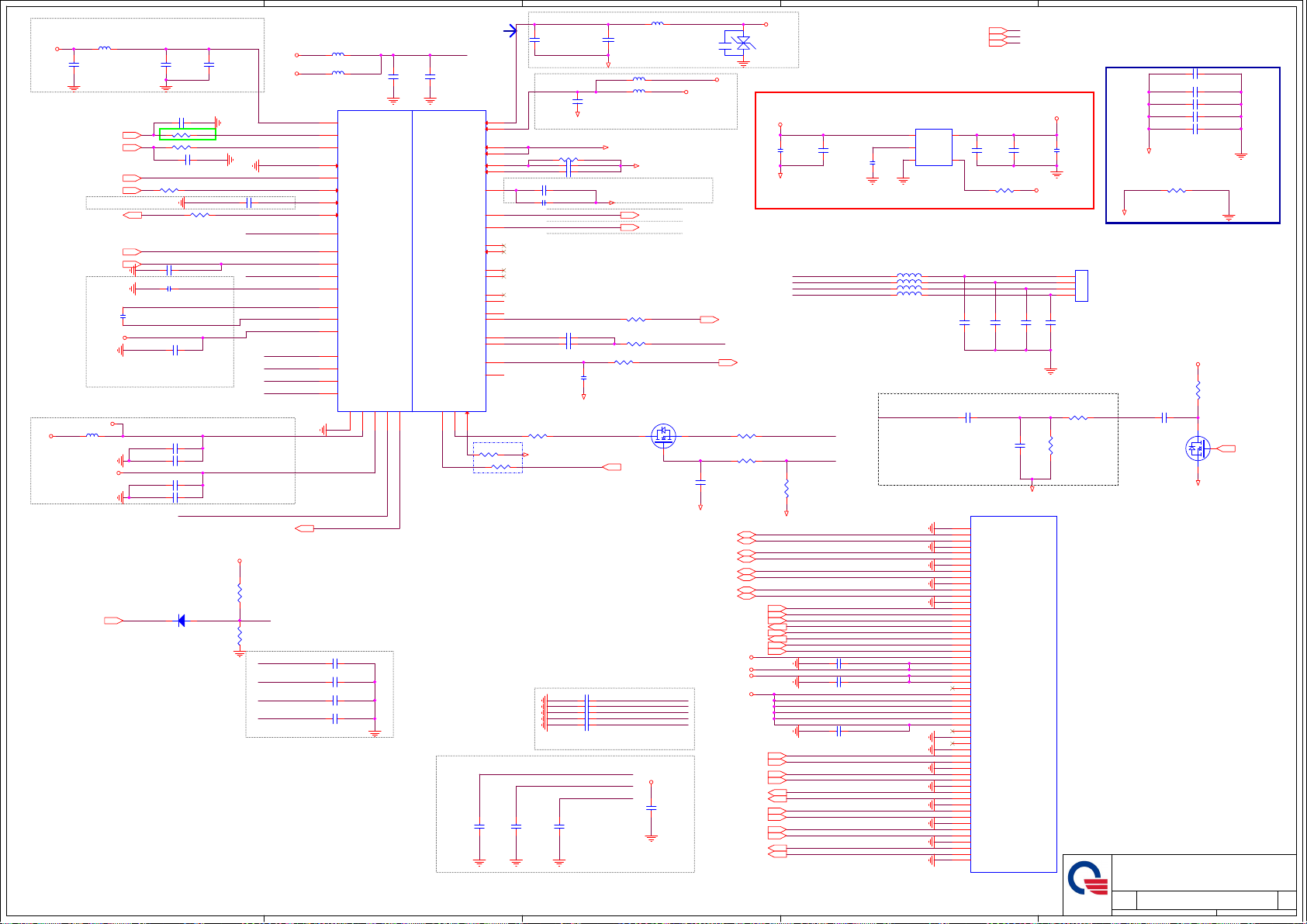Select the dashed blue box with two resistors
1307x924 pixels.
(497, 458)
